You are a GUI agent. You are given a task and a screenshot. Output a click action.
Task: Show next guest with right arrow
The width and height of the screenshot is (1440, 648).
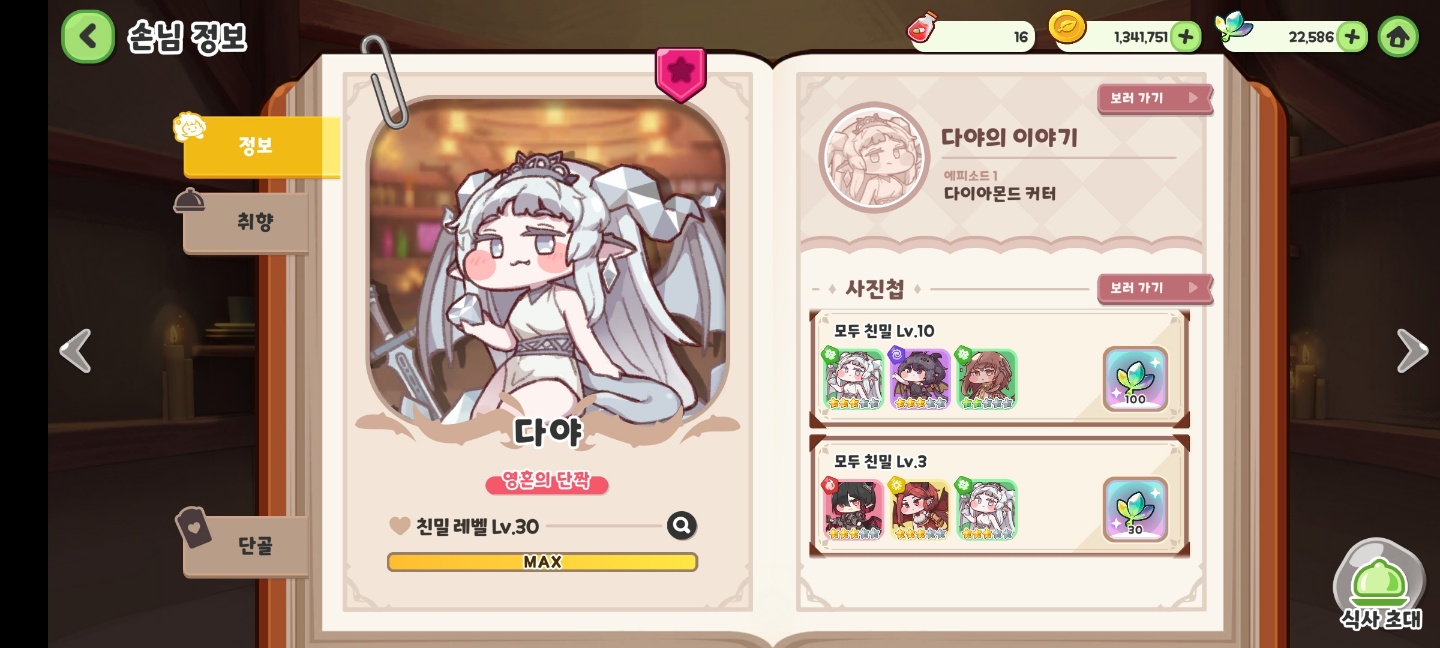pyautogui.click(x=1411, y=351)
